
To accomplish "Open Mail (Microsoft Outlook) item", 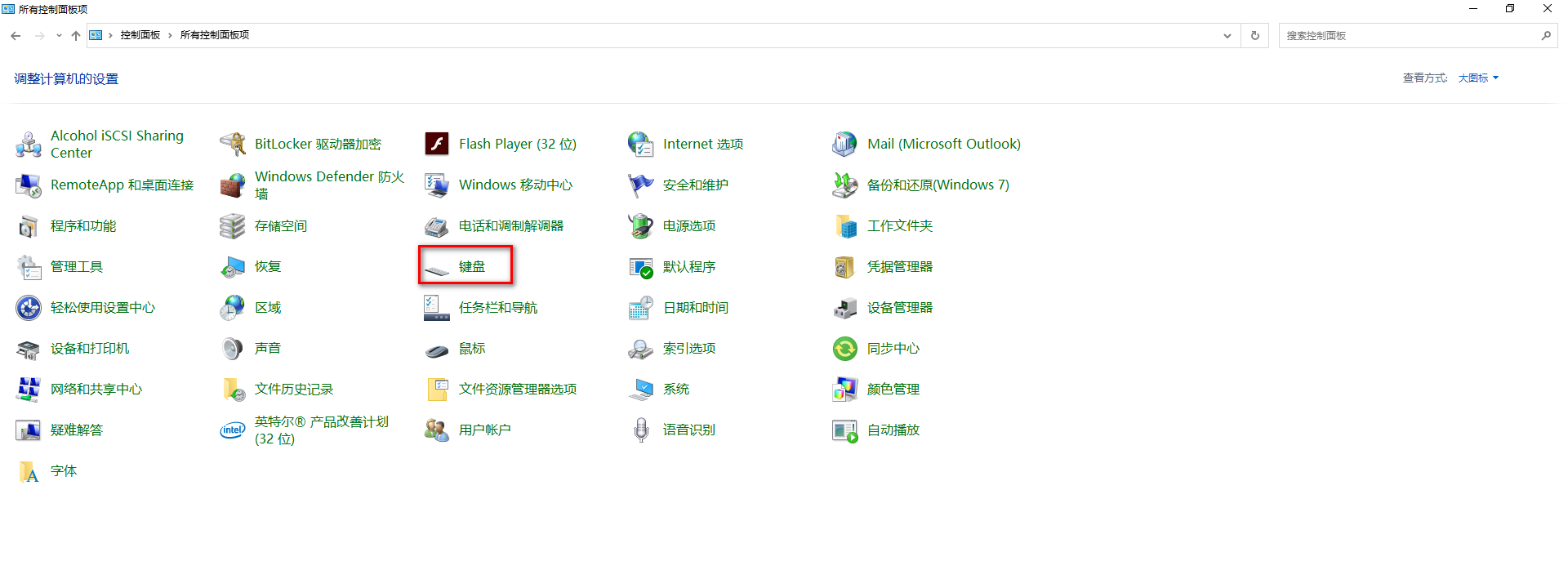I will [x=943, y=144].
